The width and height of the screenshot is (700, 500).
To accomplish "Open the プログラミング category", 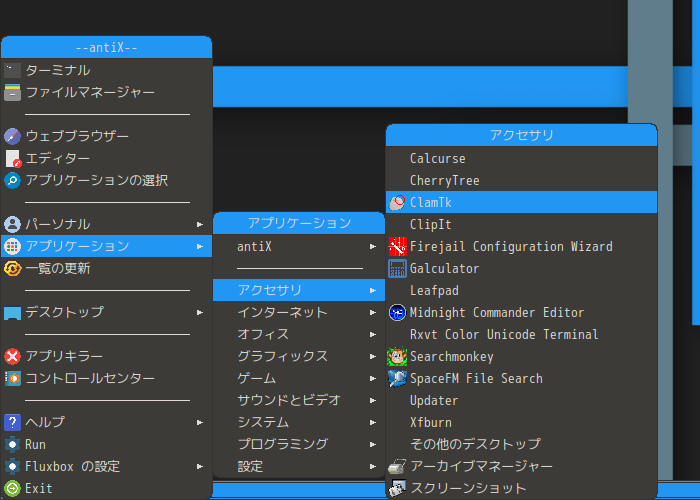I will (x=299, y=444).
